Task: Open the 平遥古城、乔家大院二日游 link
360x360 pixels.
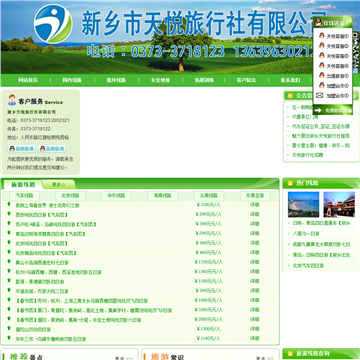Action: coord(42,291)
